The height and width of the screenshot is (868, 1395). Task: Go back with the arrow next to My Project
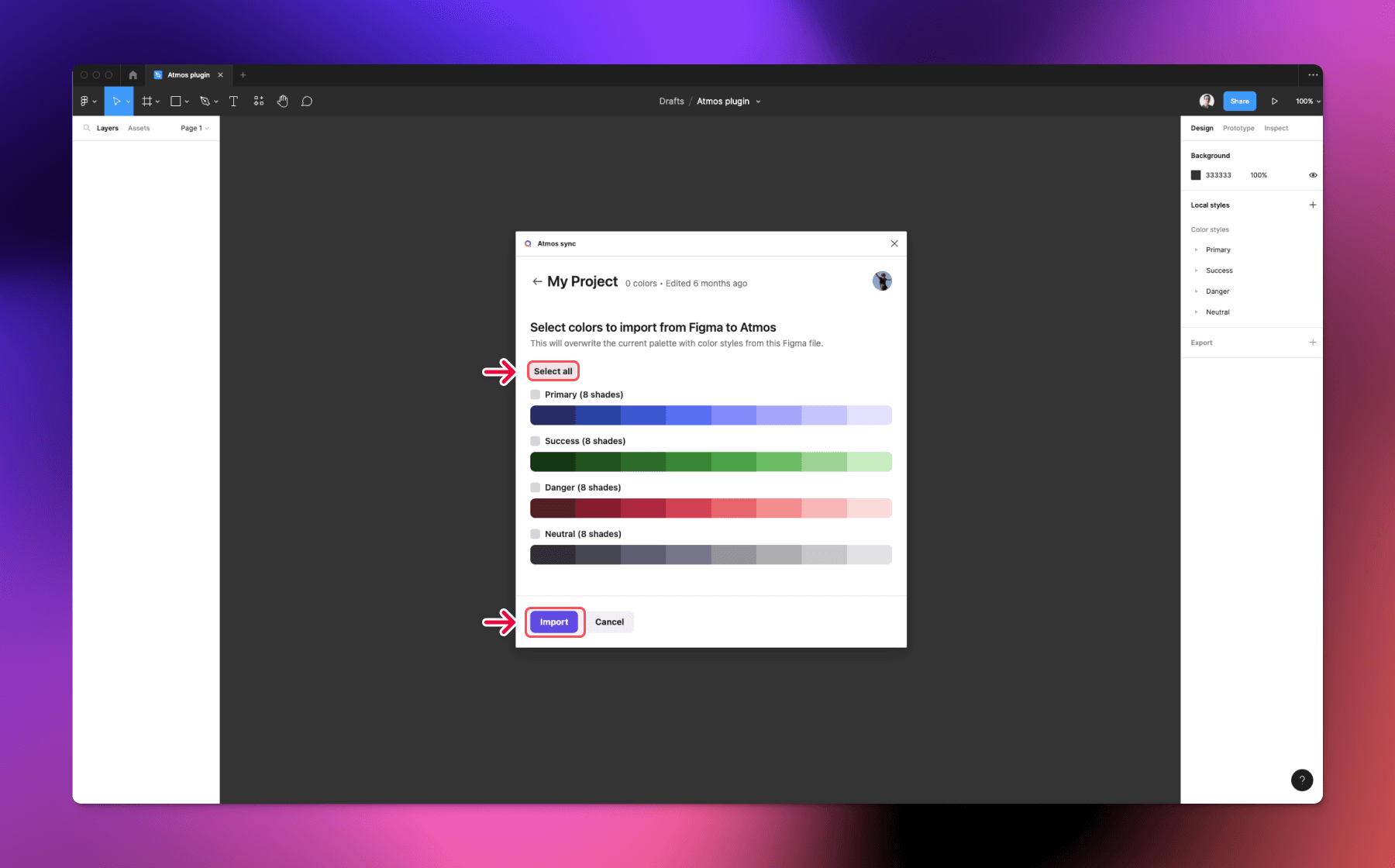(537, 281)
